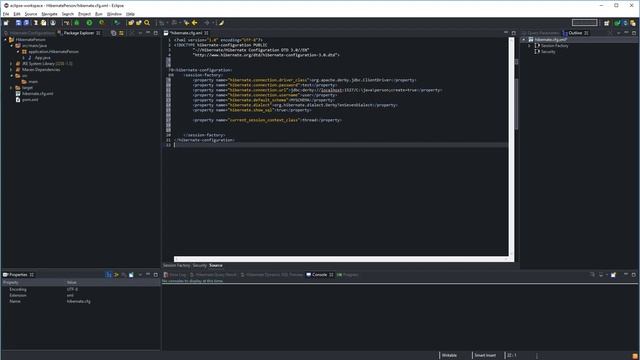The image size is (640, 360).
Task: Click Writable in the status bar
Action: (449, 355)
